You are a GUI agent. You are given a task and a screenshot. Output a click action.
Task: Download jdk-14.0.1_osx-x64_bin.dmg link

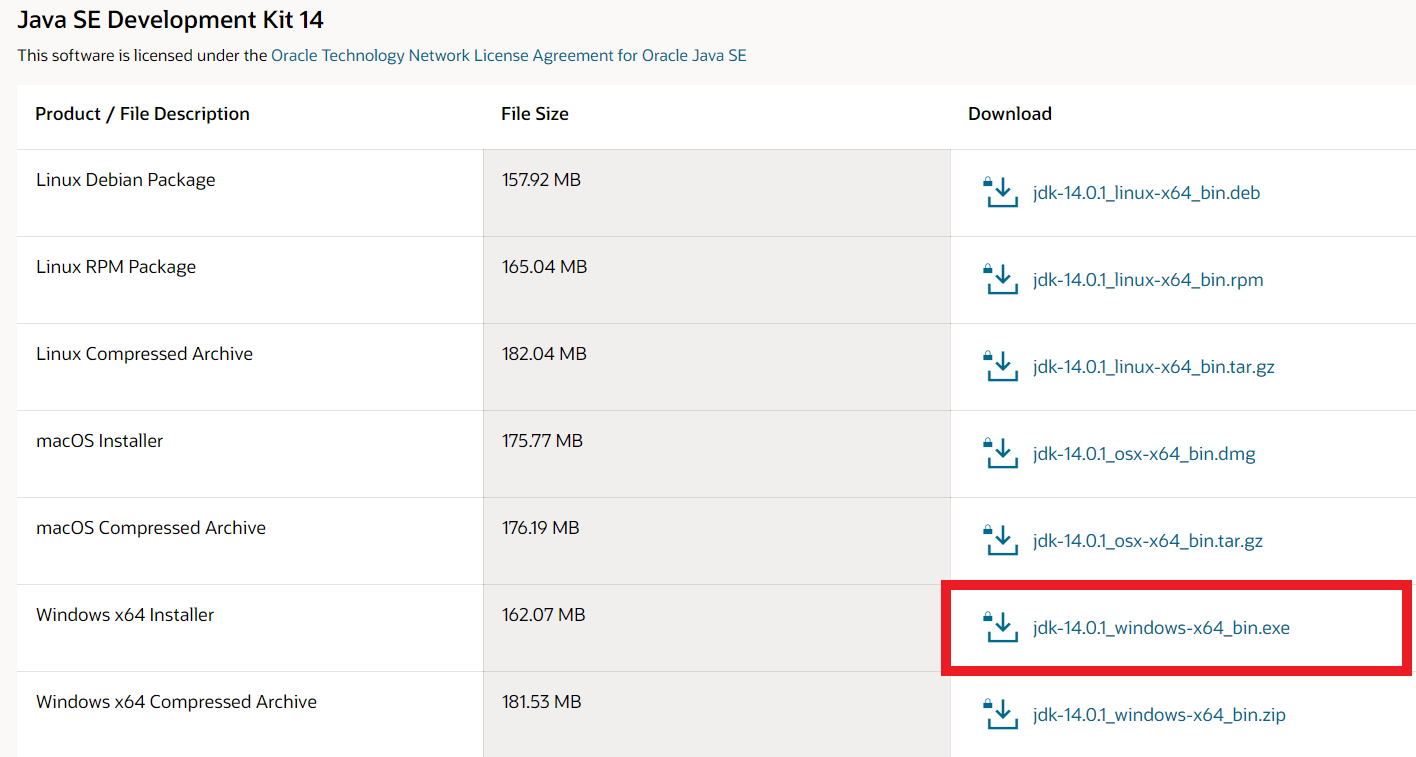[x=1144, y=454]
